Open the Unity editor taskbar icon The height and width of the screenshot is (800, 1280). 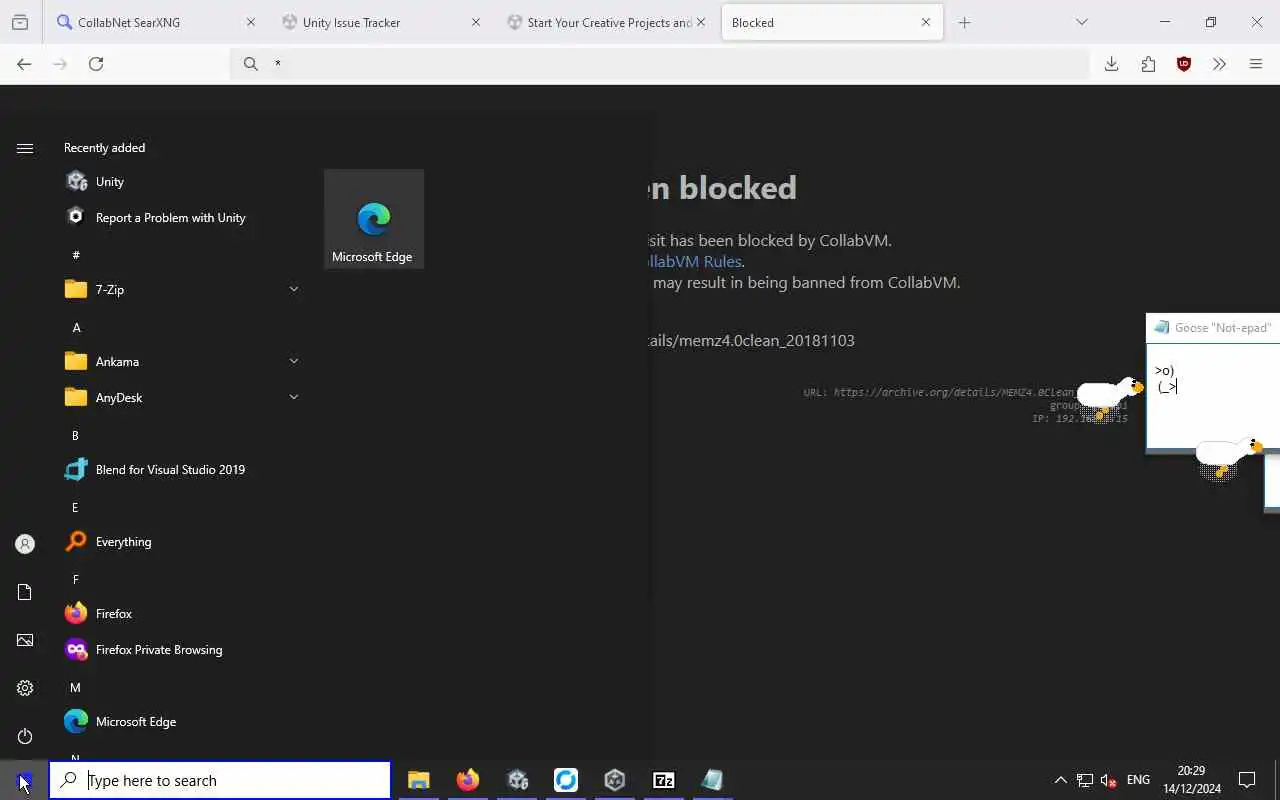point(615,780)
